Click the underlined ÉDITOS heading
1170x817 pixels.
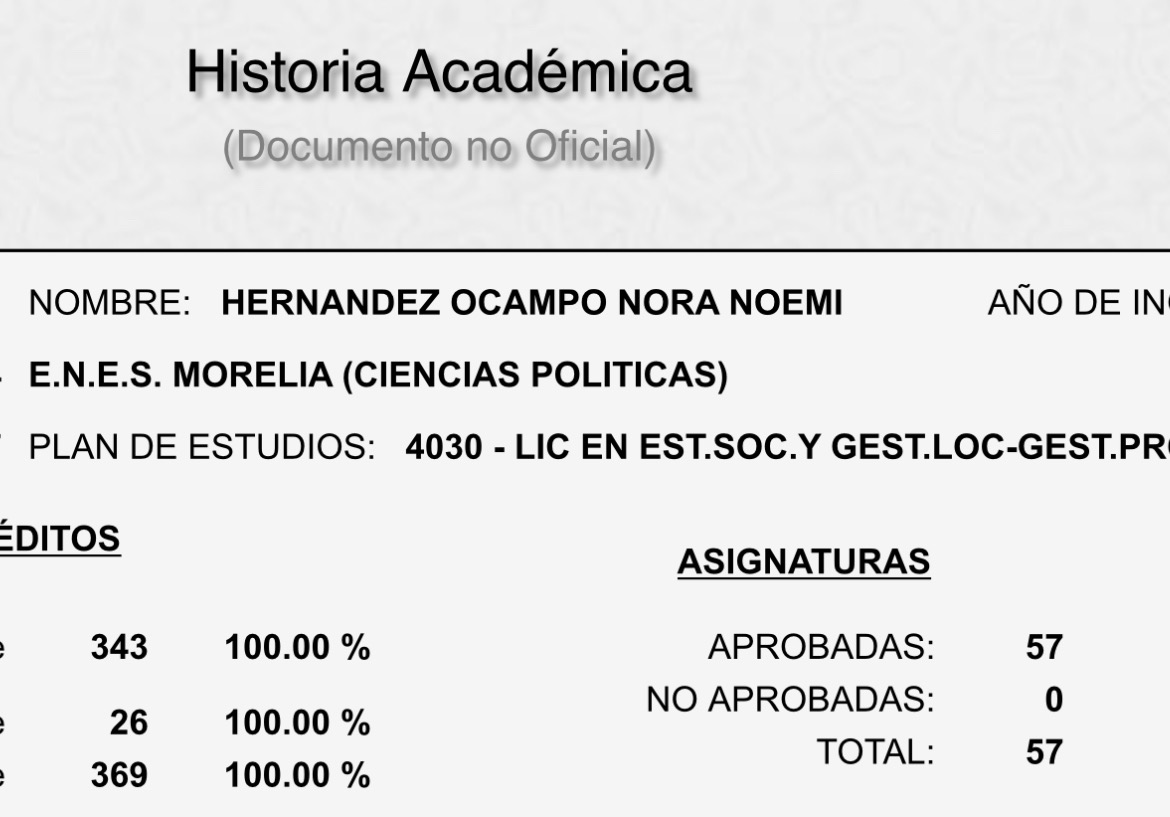click(x=60, y=539)
